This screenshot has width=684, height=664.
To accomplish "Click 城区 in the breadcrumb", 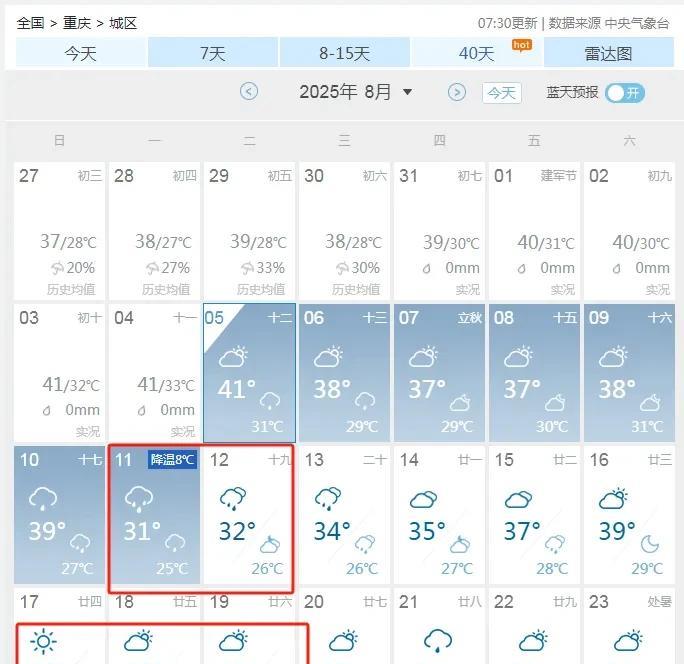I will 123,23.
